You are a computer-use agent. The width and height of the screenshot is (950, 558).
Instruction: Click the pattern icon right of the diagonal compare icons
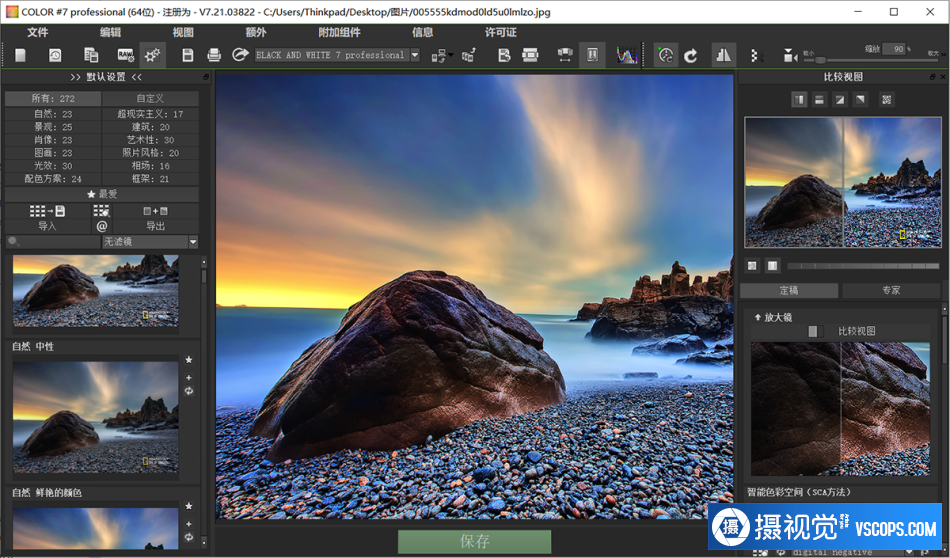[886, 99]
